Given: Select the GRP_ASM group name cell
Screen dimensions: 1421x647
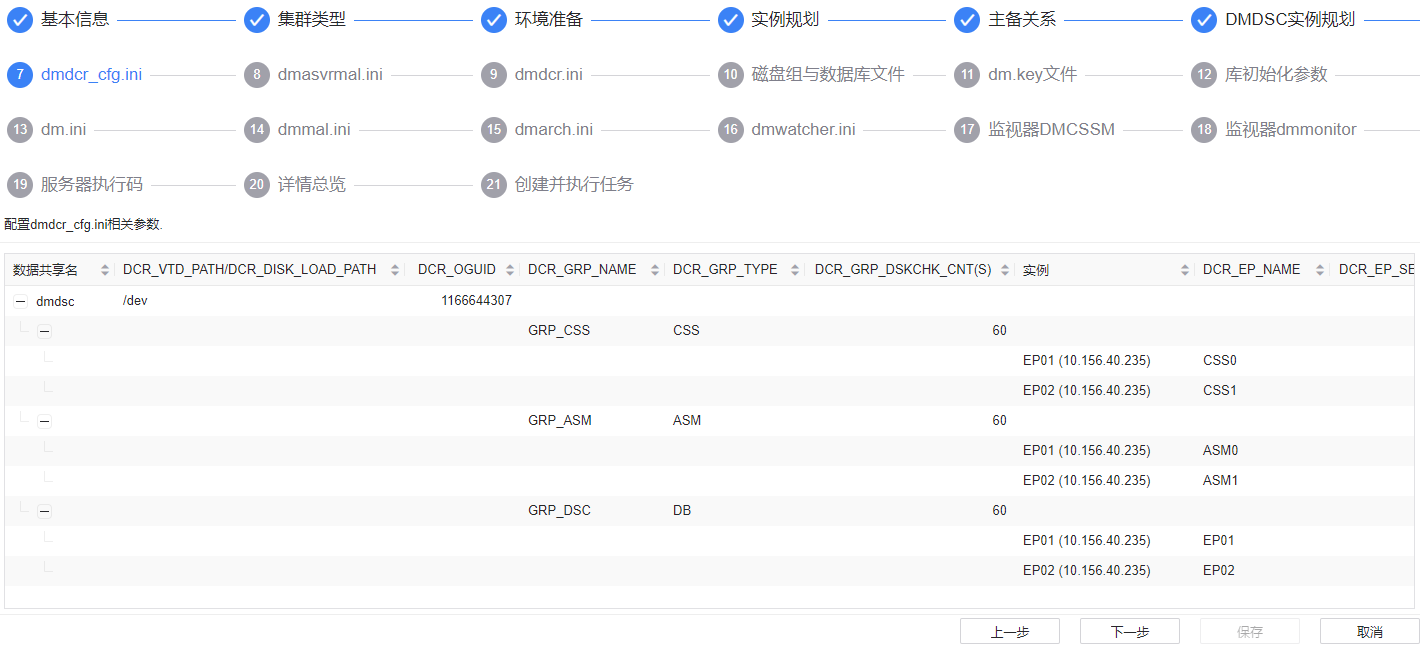Looking at the screenshot, I should (x=560, y=421).
